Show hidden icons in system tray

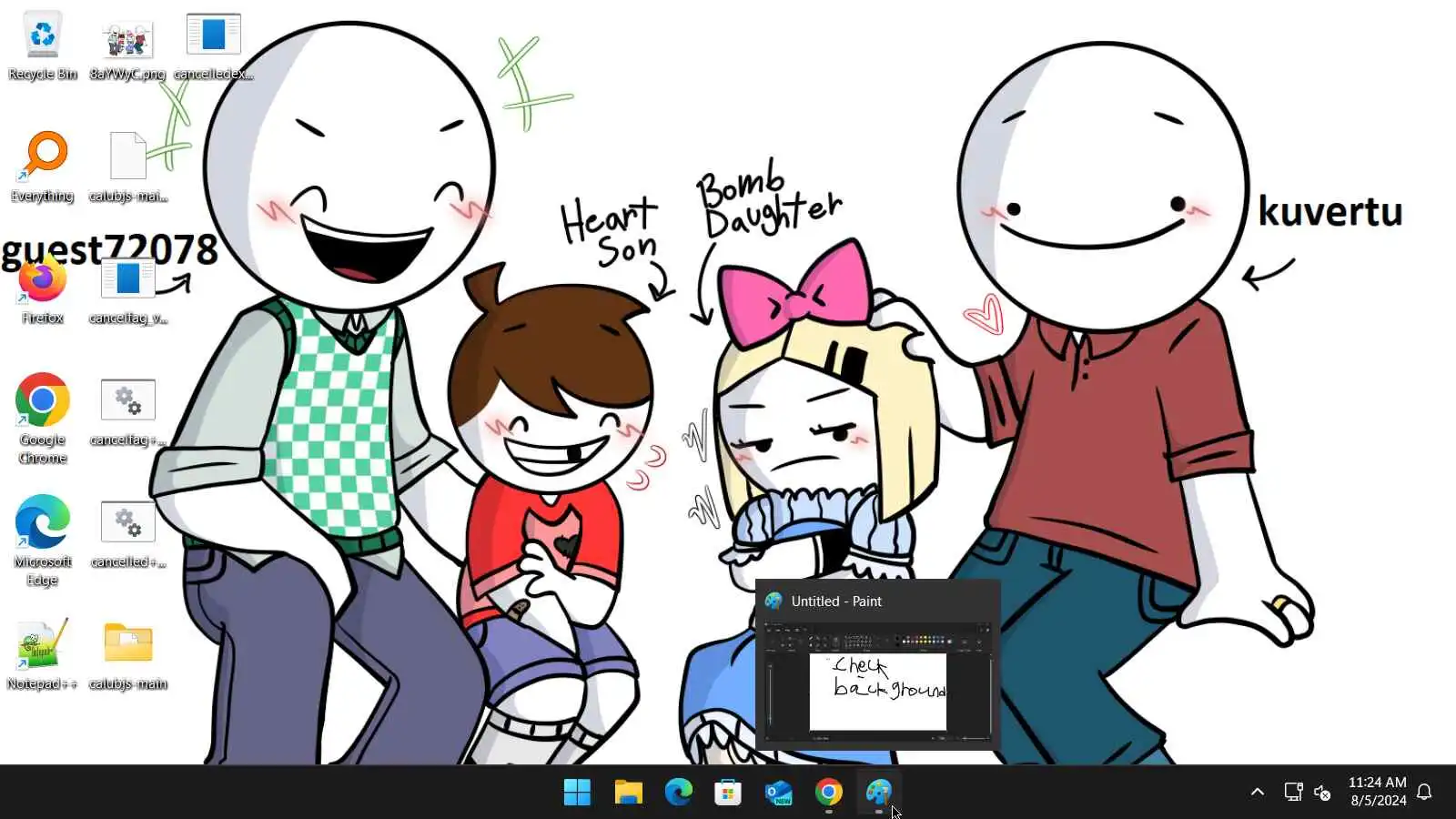1258,793
